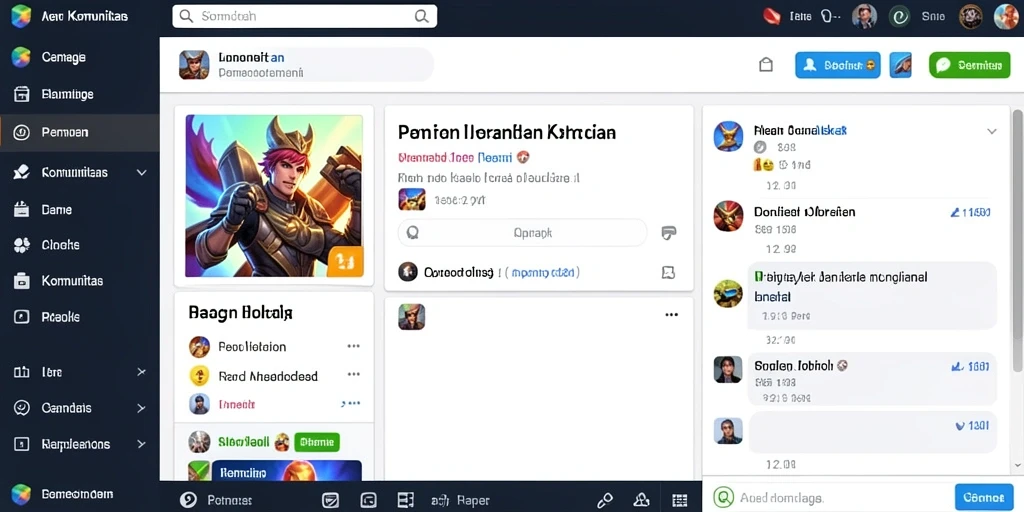Expand the Rempleenons sidebar section arrow
Viewport: 1024px width, 512px height.
[141, 444]
